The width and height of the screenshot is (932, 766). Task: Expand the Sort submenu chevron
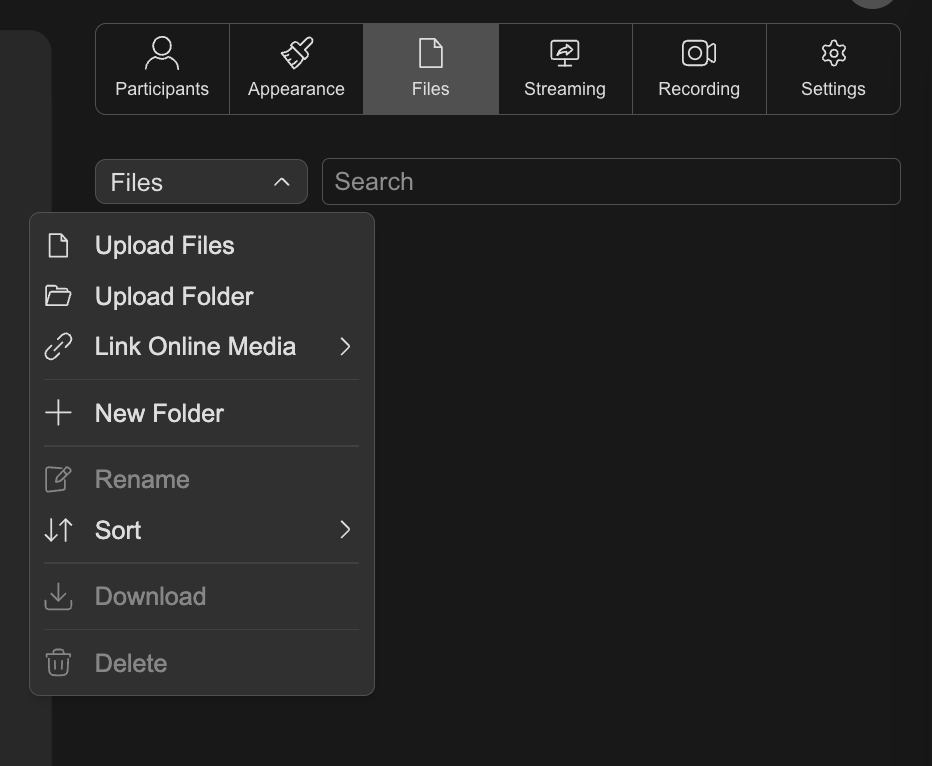coord(345,529)
